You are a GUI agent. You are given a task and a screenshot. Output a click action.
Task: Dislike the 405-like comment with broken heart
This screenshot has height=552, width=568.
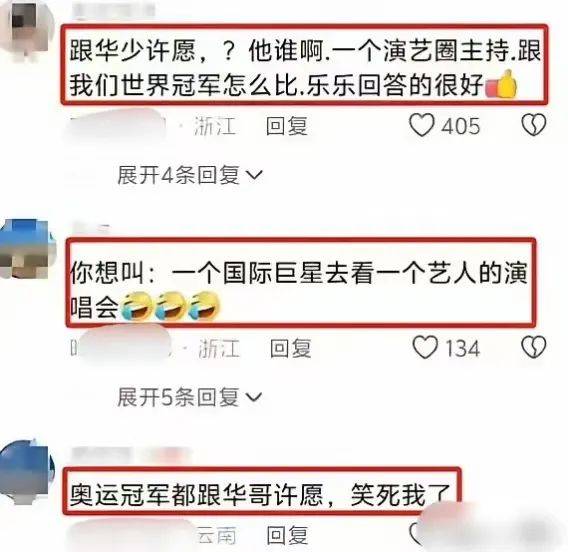tap(534, 125)
